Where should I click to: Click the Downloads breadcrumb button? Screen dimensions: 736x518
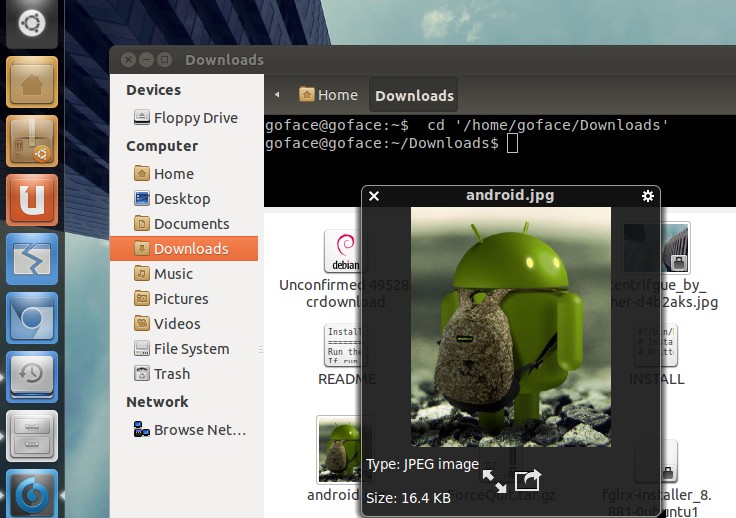pos(414,95)
